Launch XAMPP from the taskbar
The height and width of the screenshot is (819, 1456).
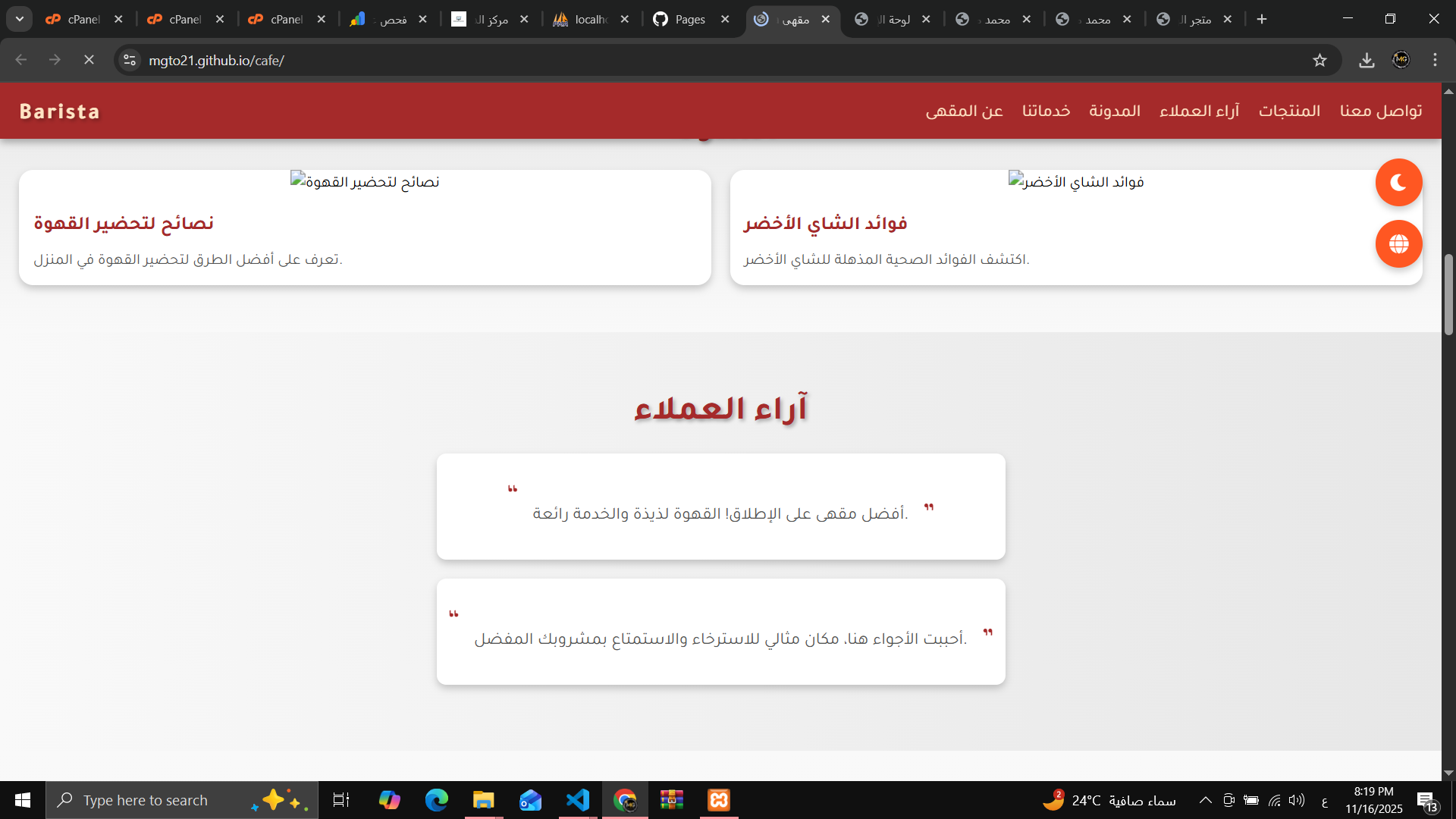pyautogui.click(x=718, y=800)
